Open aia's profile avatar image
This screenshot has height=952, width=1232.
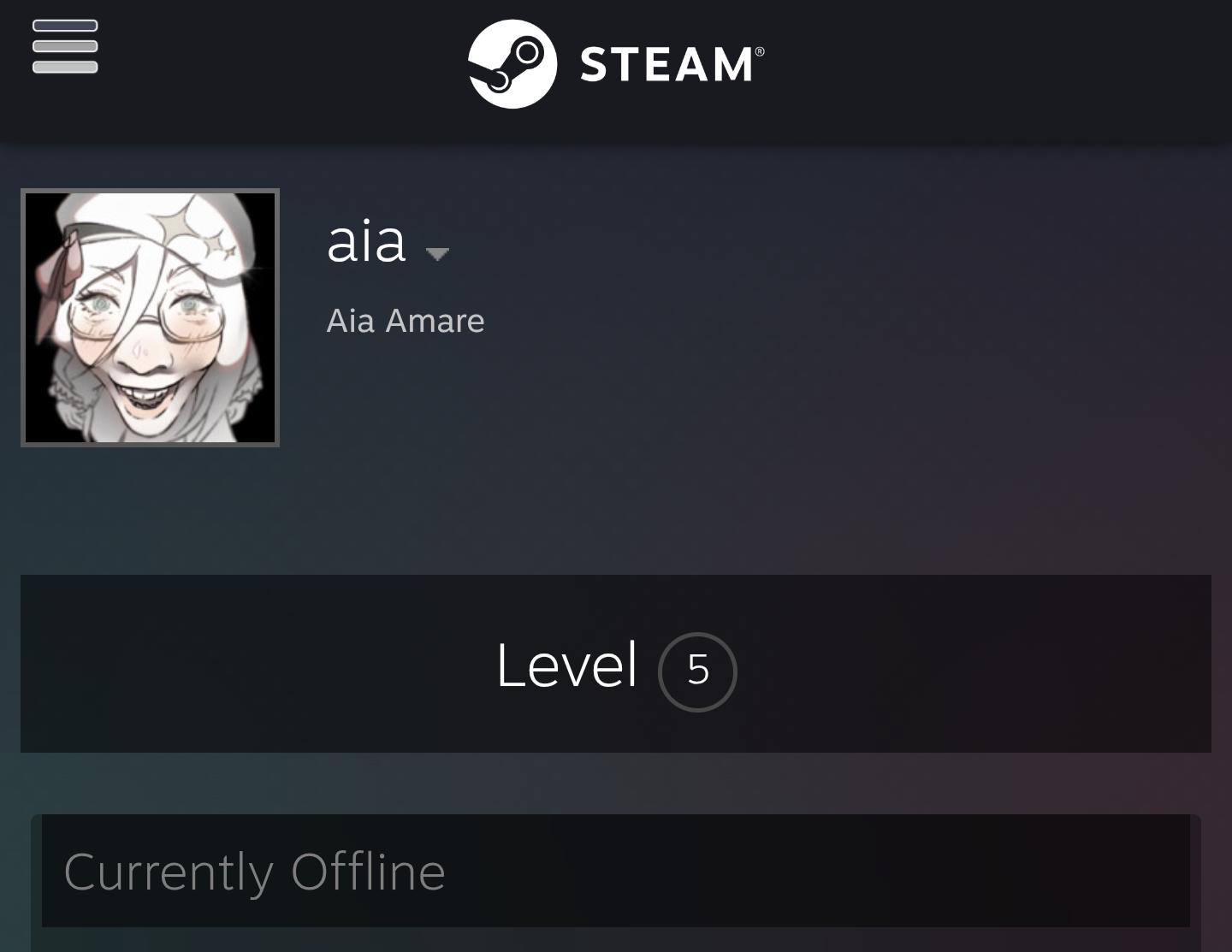pyautogui.click(x=150, y=317)
